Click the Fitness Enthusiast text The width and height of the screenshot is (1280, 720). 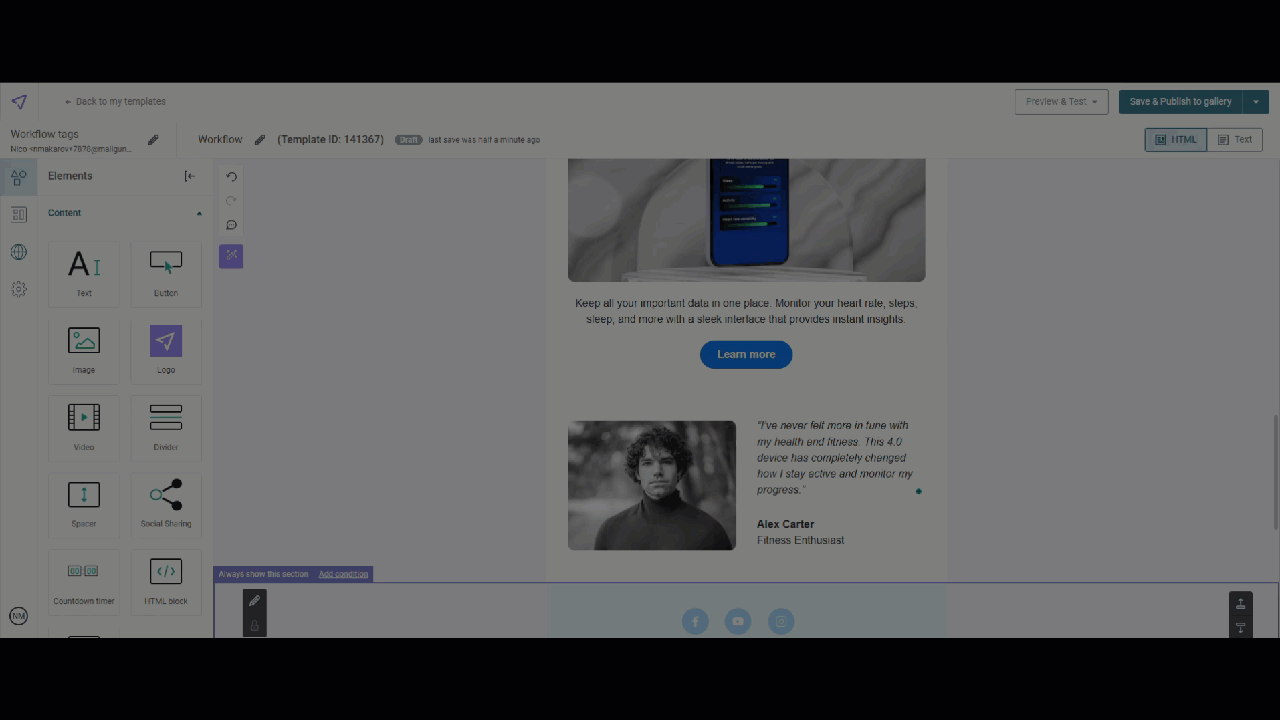pos(801,540)
